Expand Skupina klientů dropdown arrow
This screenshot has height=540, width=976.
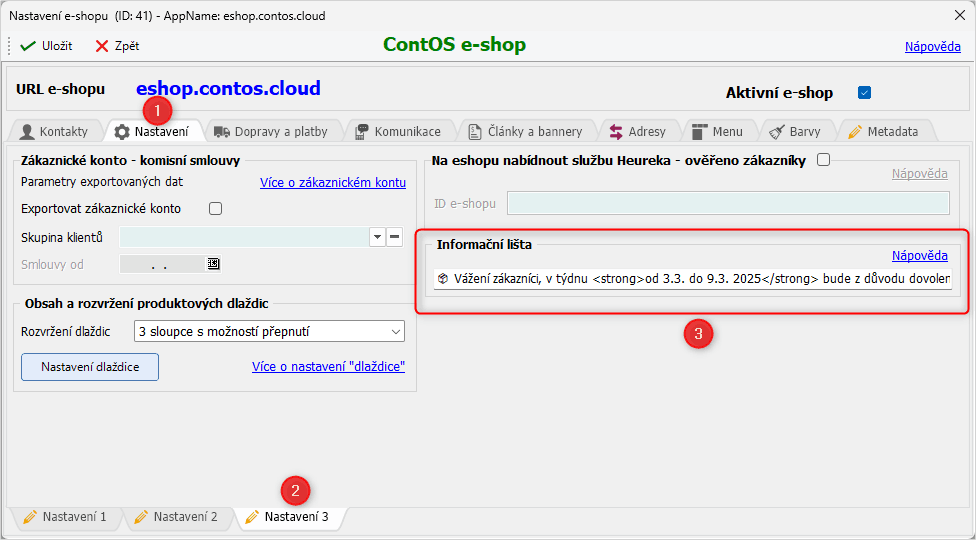click(377, 237)
